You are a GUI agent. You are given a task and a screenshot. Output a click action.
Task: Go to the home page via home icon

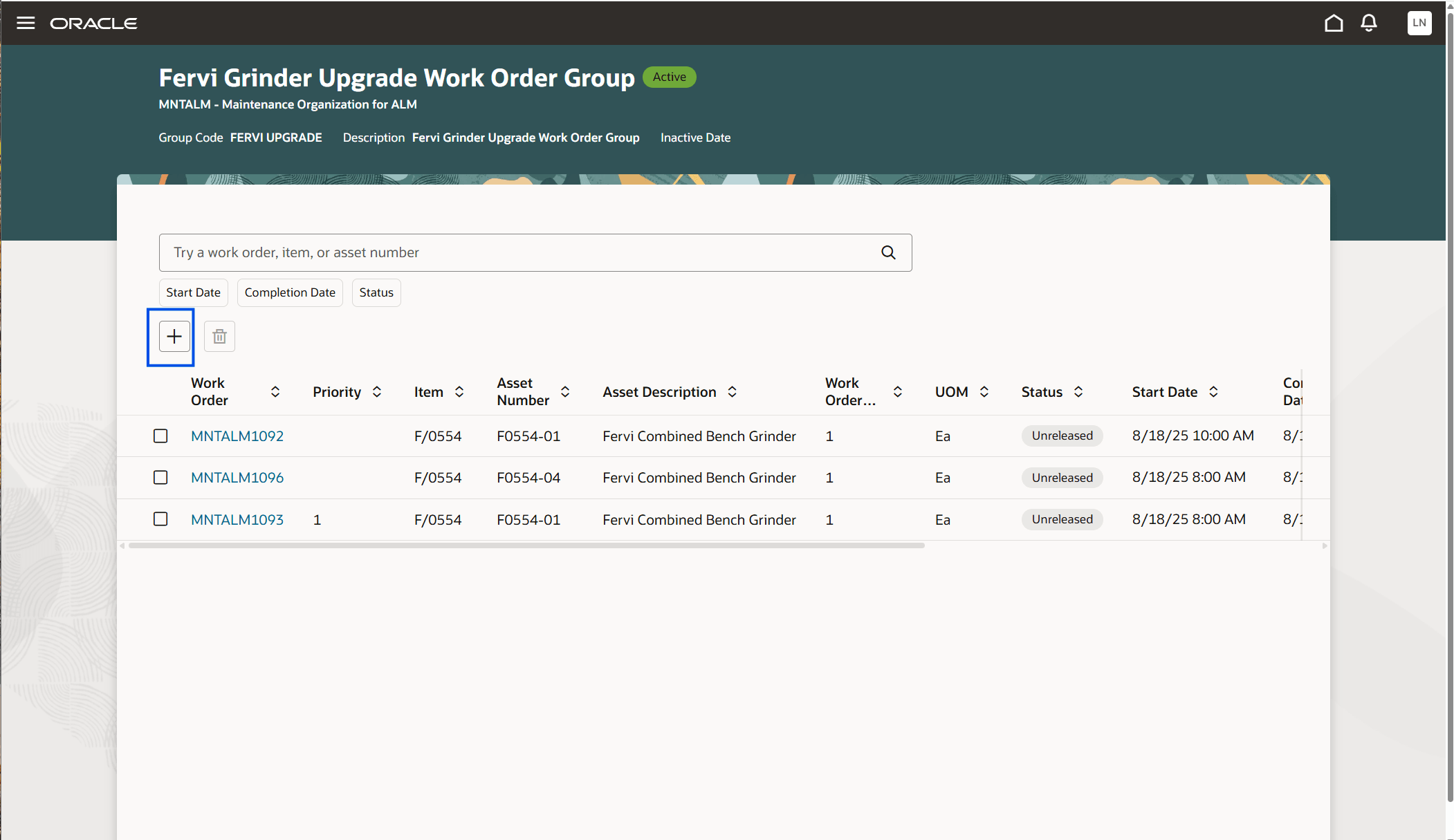(1334, 23)
